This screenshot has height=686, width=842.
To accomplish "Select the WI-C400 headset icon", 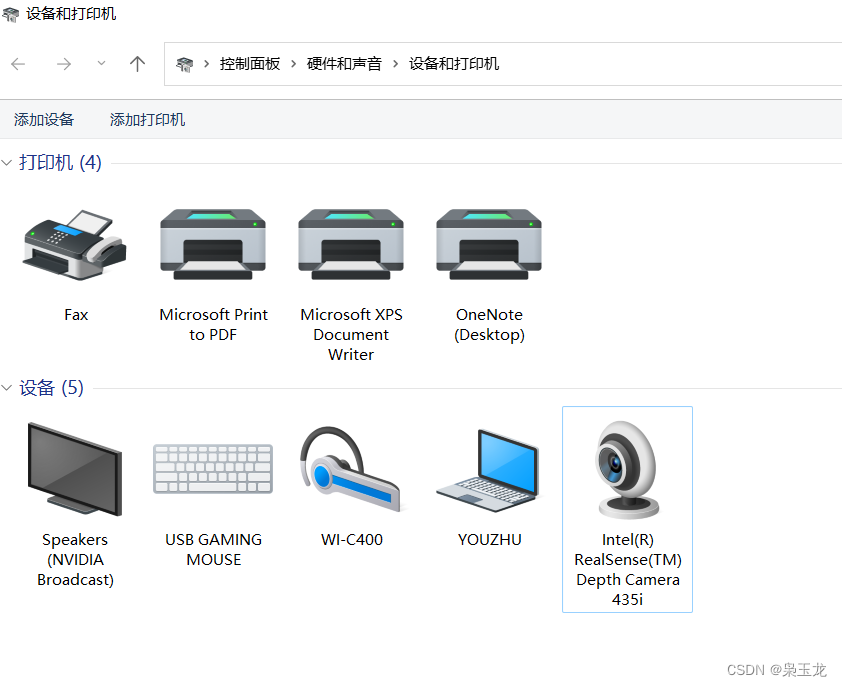I will point(351,469).
